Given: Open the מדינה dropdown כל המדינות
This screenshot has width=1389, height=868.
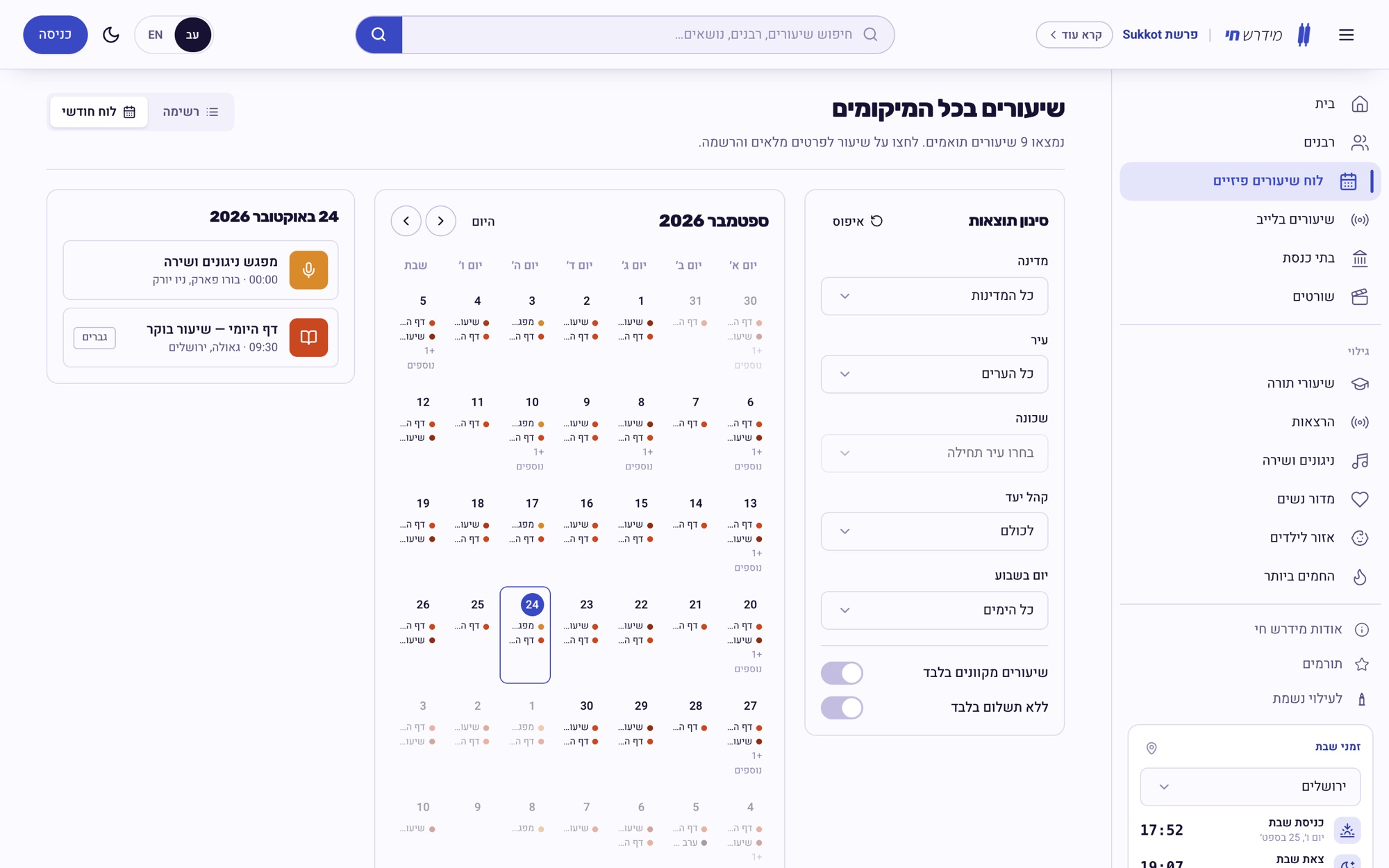Looking at the screenshot, I should [934, 296].
